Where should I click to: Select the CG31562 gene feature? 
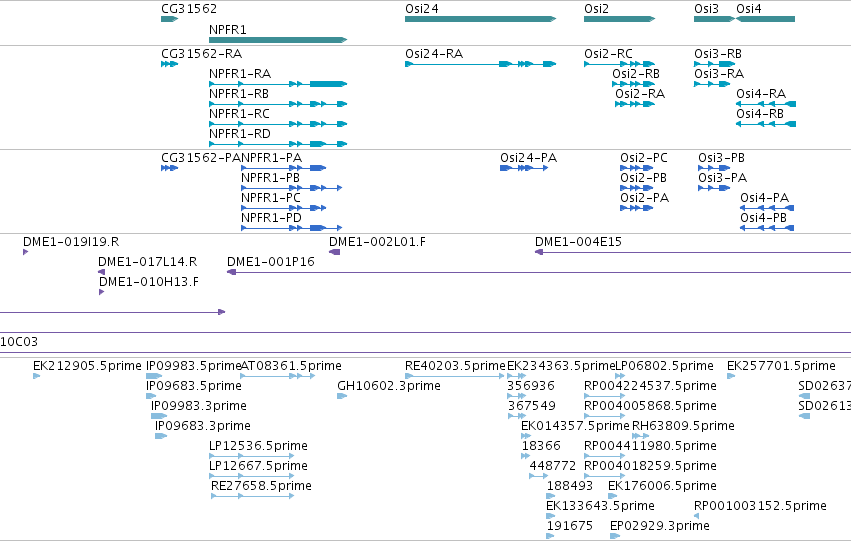click(x=169, y=19)
